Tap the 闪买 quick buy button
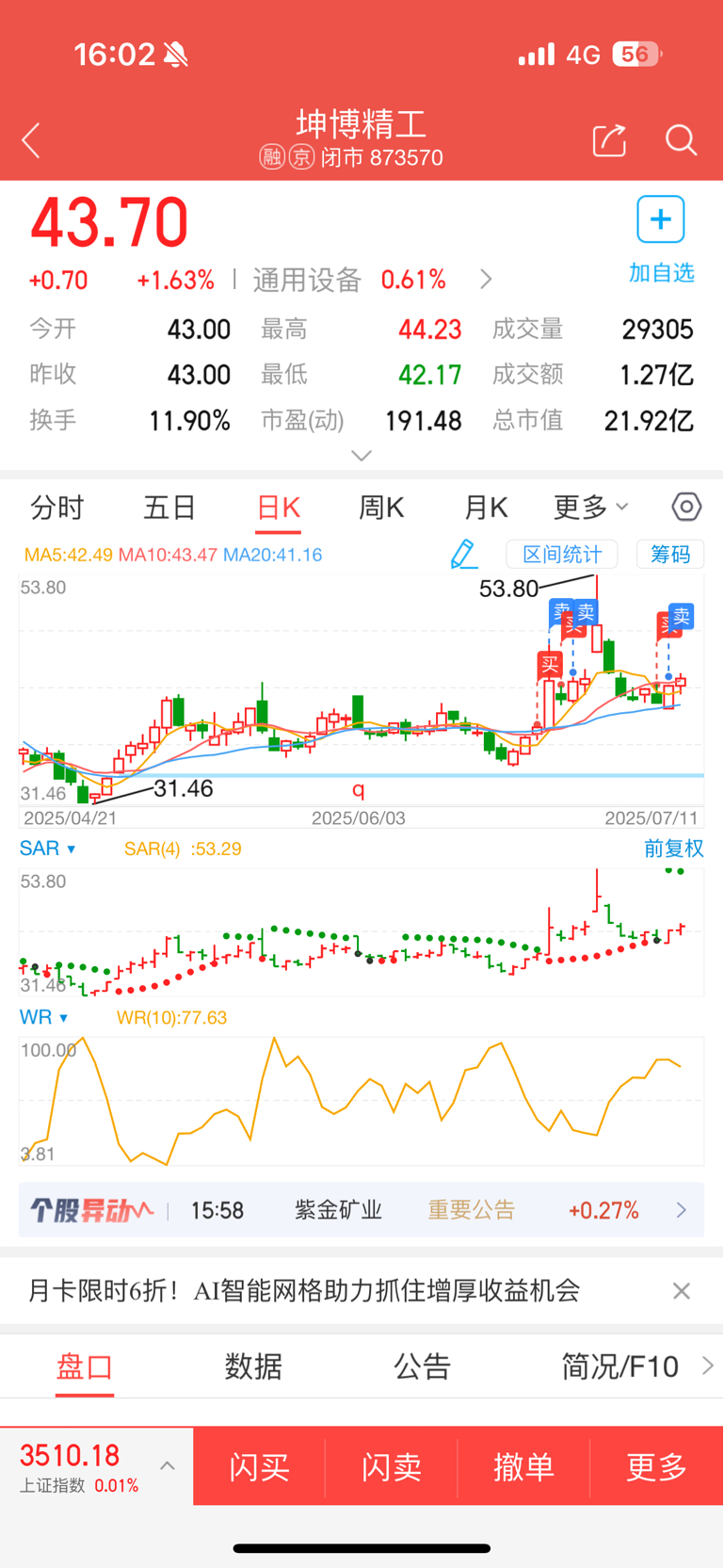 tap(259, 1465)
